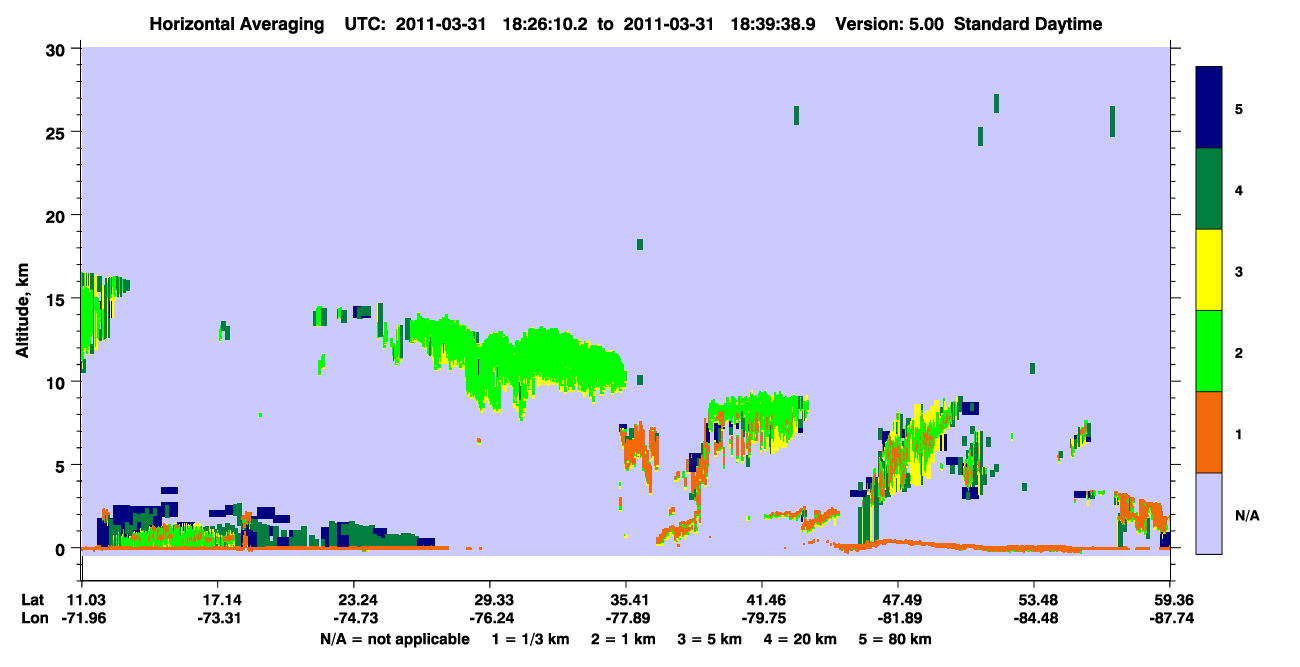Click the start time '18:26:10.2' in title
1300x667 pixels.
click(546, 25)
